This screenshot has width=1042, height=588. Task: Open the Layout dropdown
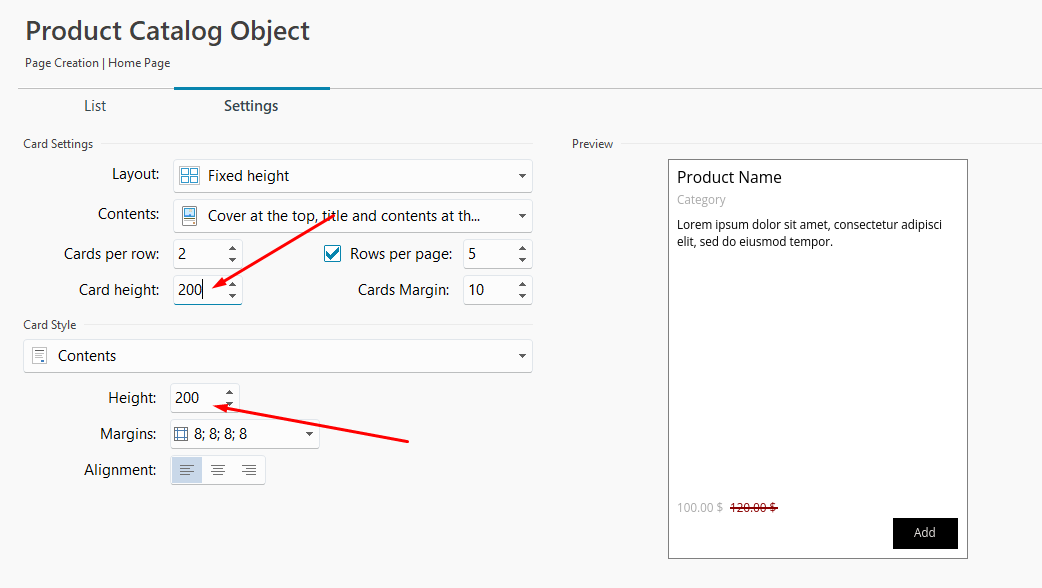(x=353, y=176)
